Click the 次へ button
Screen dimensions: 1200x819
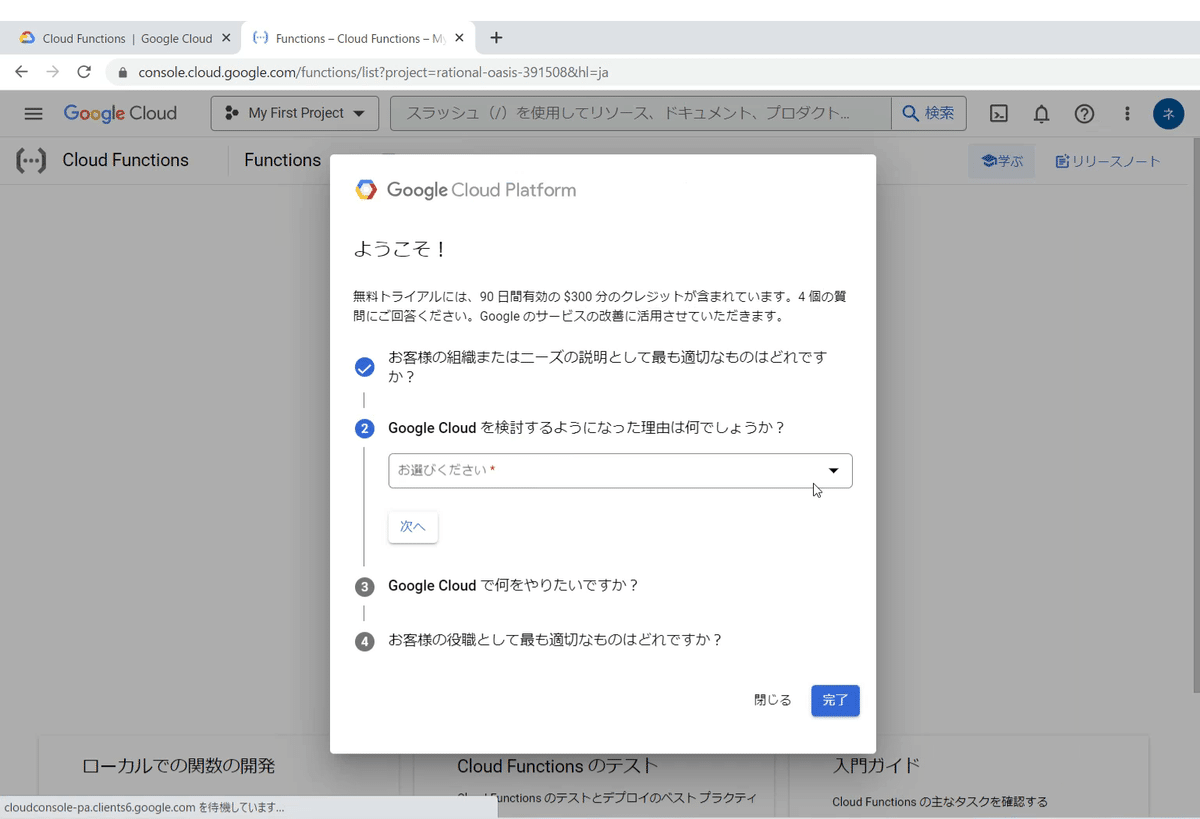click(413, 526)
